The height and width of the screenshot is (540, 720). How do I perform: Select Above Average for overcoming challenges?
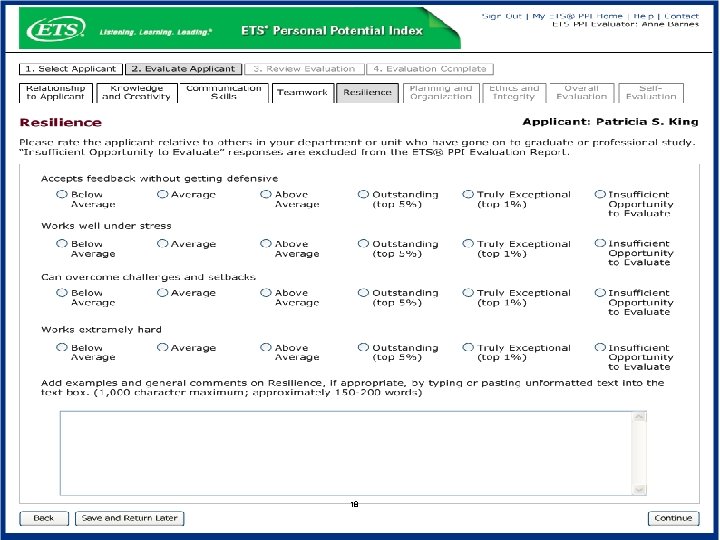pyautogui.click(x=266, y=292)
